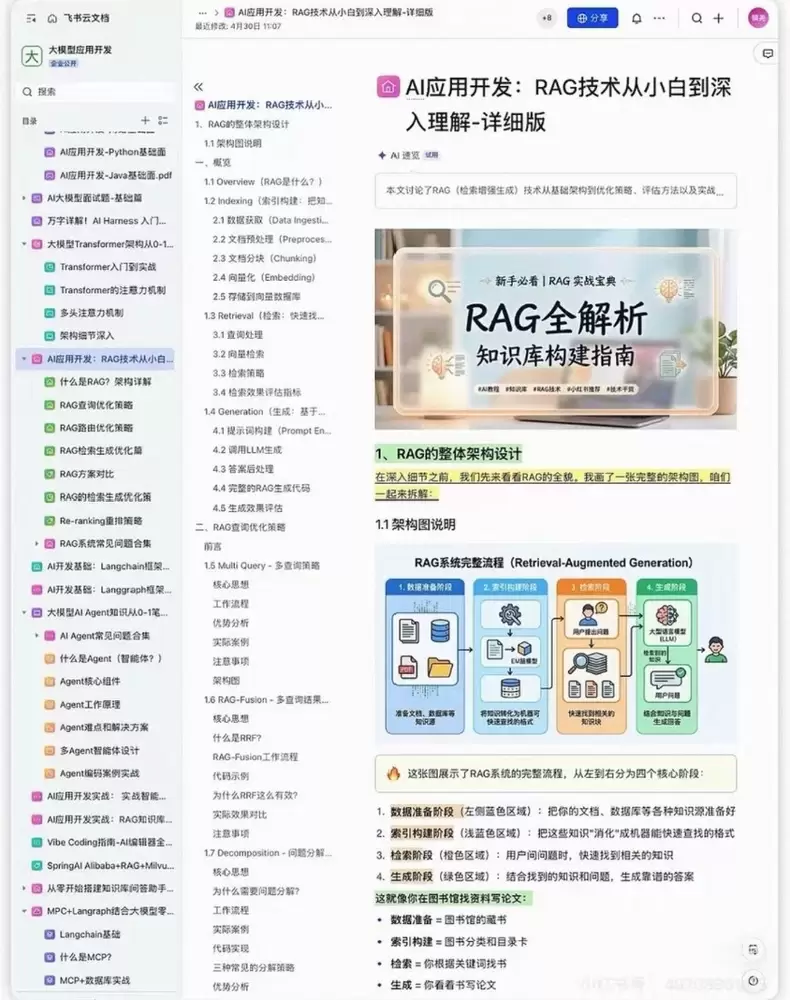Viewport: 790px width, 1000px height.
Task: Expand RAG系统常见问题合集 node
Action: tap(36, 543)
